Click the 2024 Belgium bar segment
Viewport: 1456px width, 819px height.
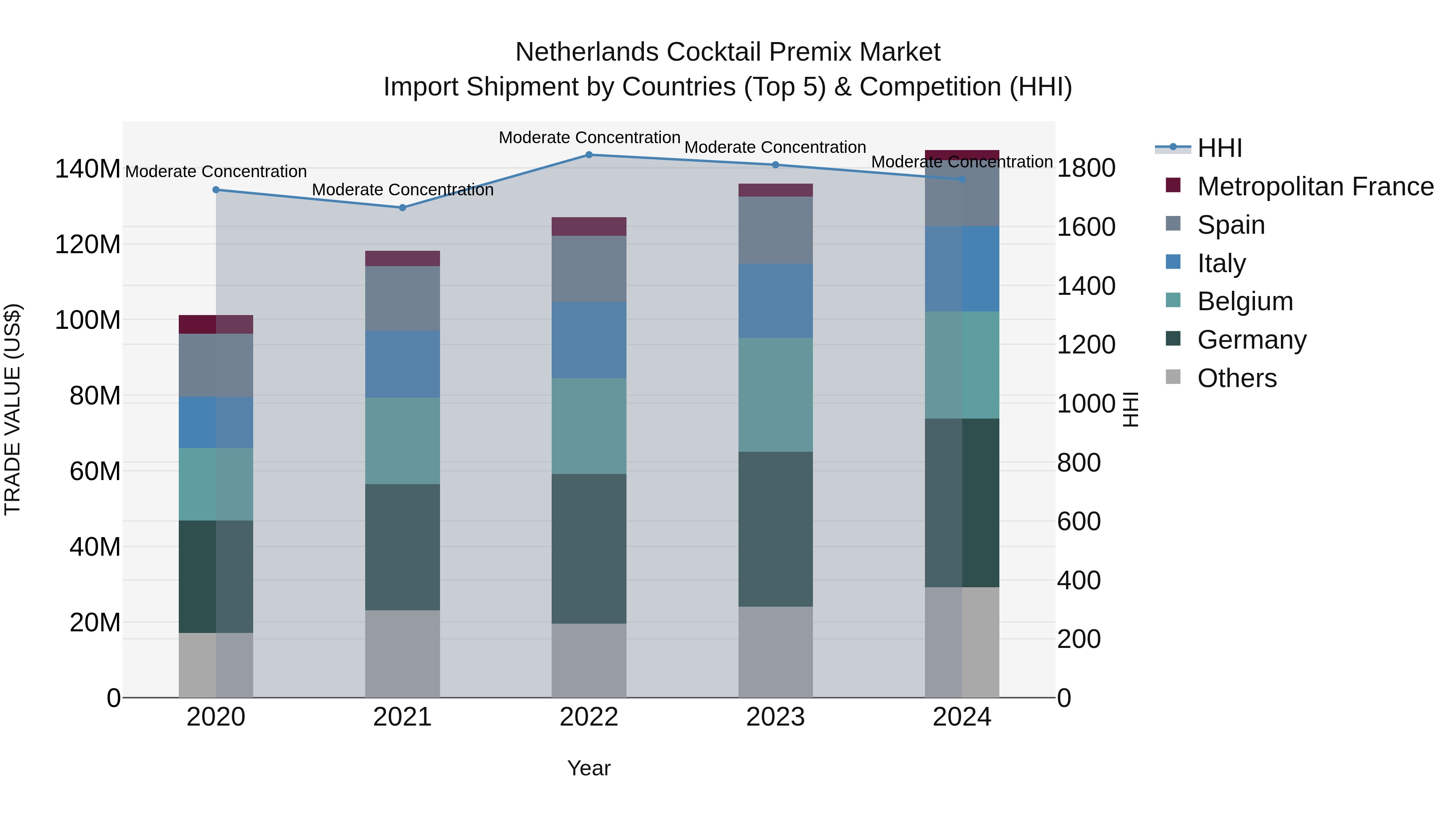pyautogui.click(x=962, y=365)
